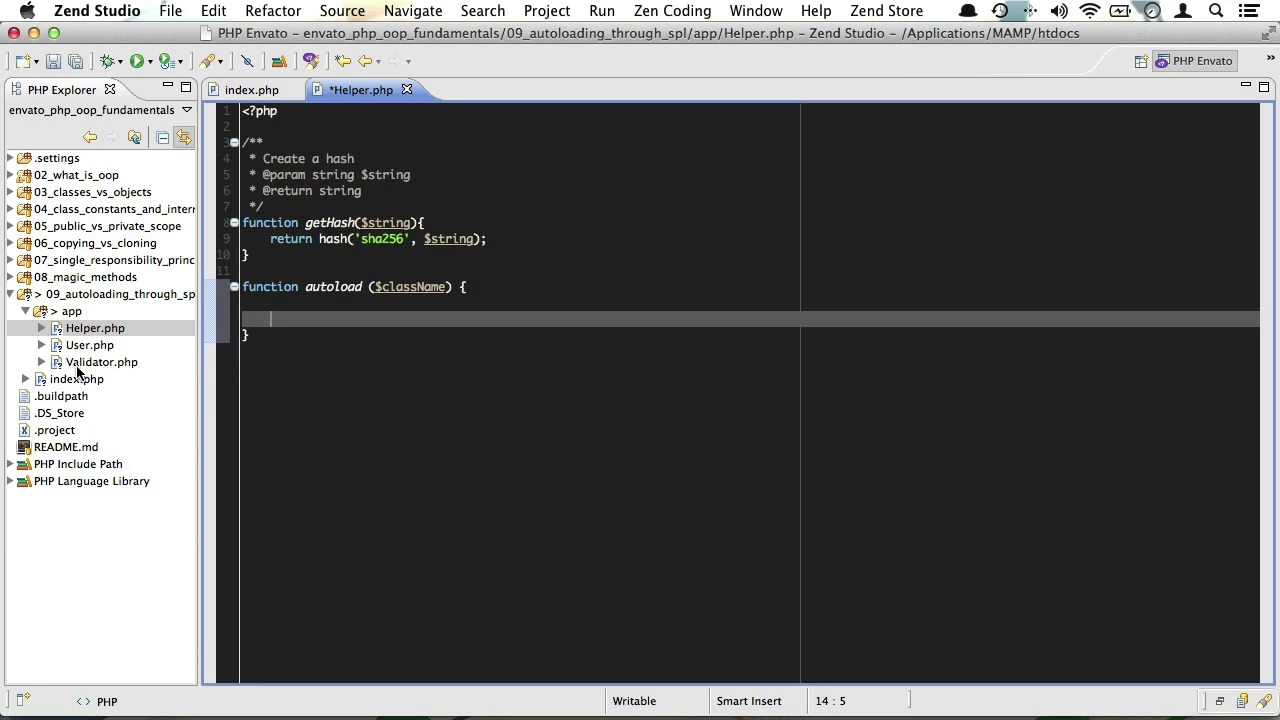Maximize the PHP Explorer panel

coord(186,88)
